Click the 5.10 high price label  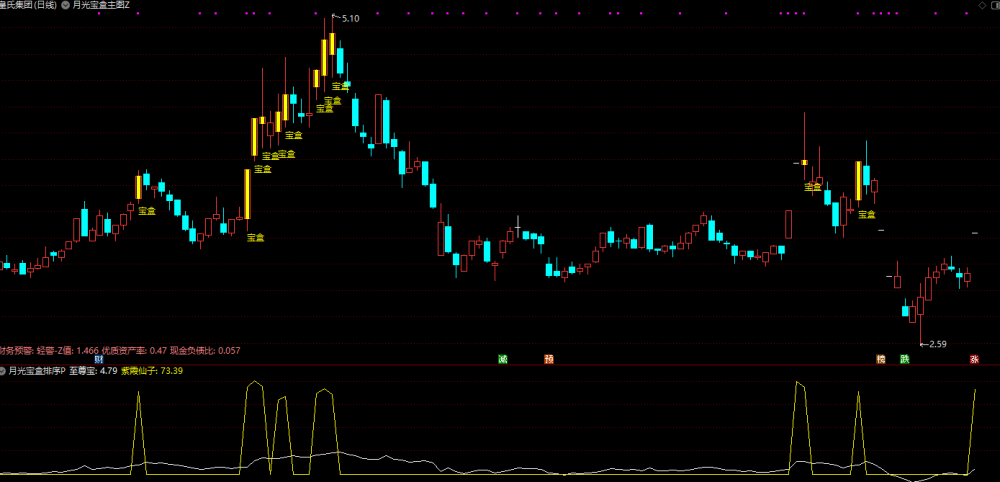click(x=350, y=19)
